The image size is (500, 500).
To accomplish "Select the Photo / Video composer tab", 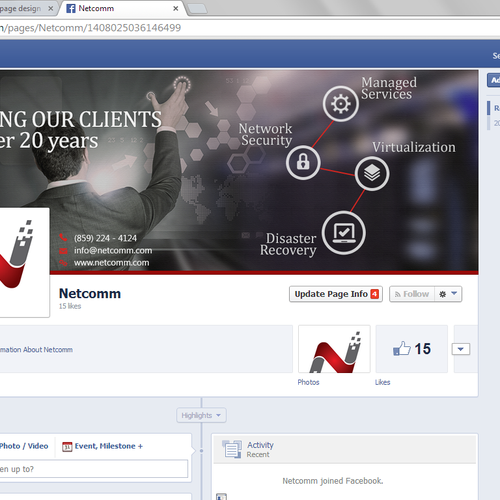I will pyautogui.click(x=24, y=446).
